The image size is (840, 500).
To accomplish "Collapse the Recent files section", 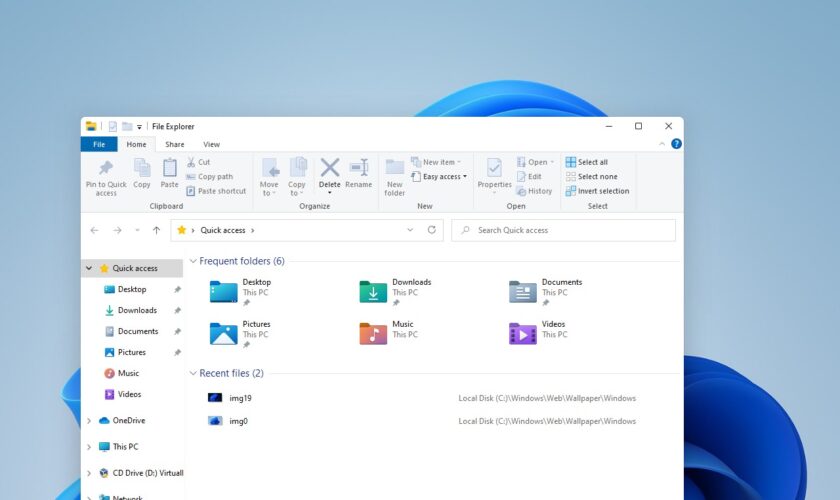I will click(193, 373).
